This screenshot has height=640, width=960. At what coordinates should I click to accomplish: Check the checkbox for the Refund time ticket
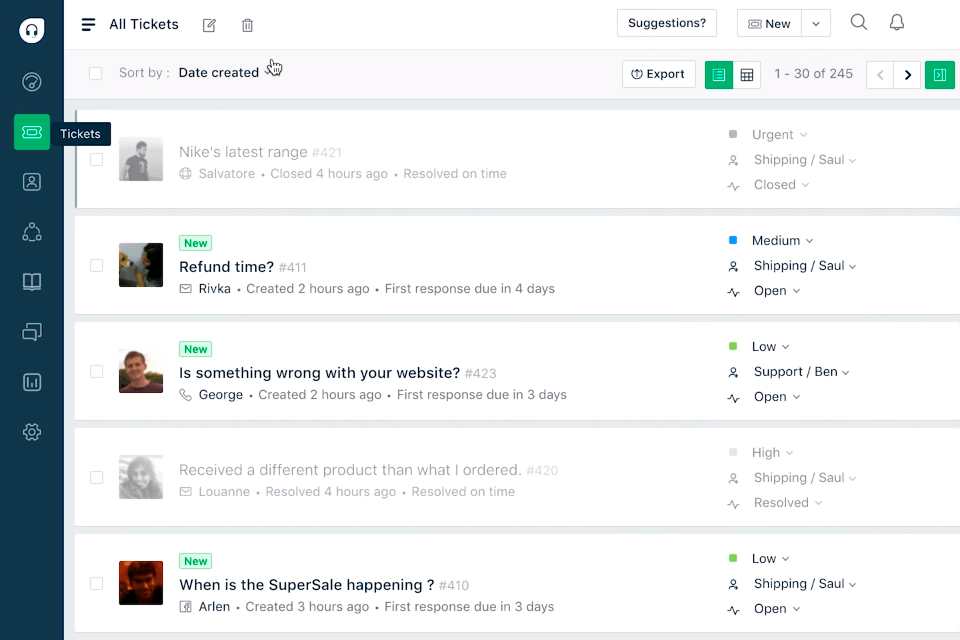coord(96,265)
